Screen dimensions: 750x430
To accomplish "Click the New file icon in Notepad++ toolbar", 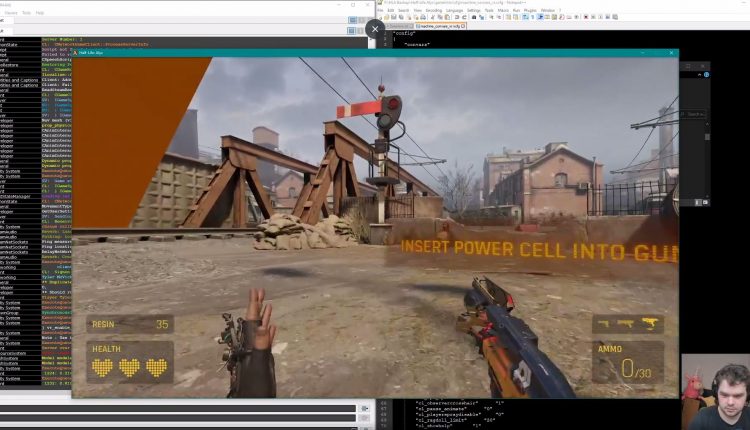I will pyautogui.click(x=380, y=17).
